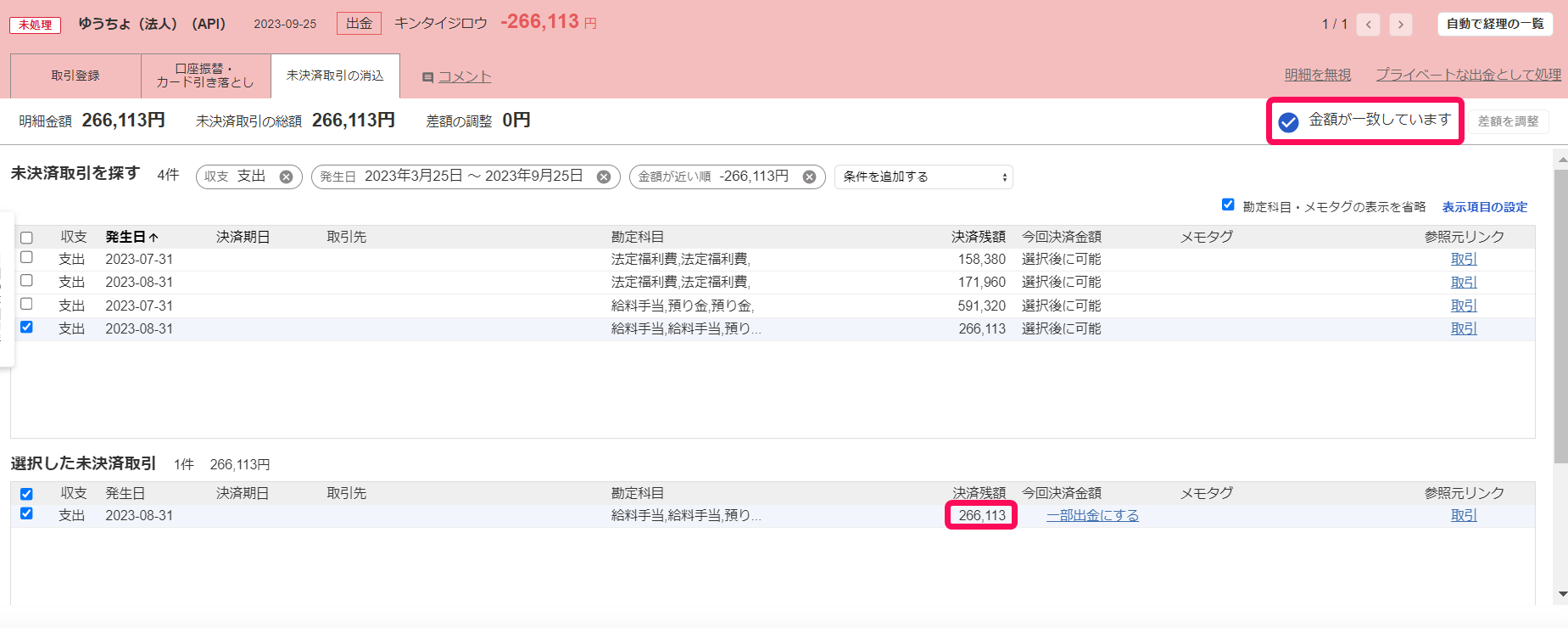
Task: Uncheck selected transaction 2023-08-31 row
Action: click(26, 513)
